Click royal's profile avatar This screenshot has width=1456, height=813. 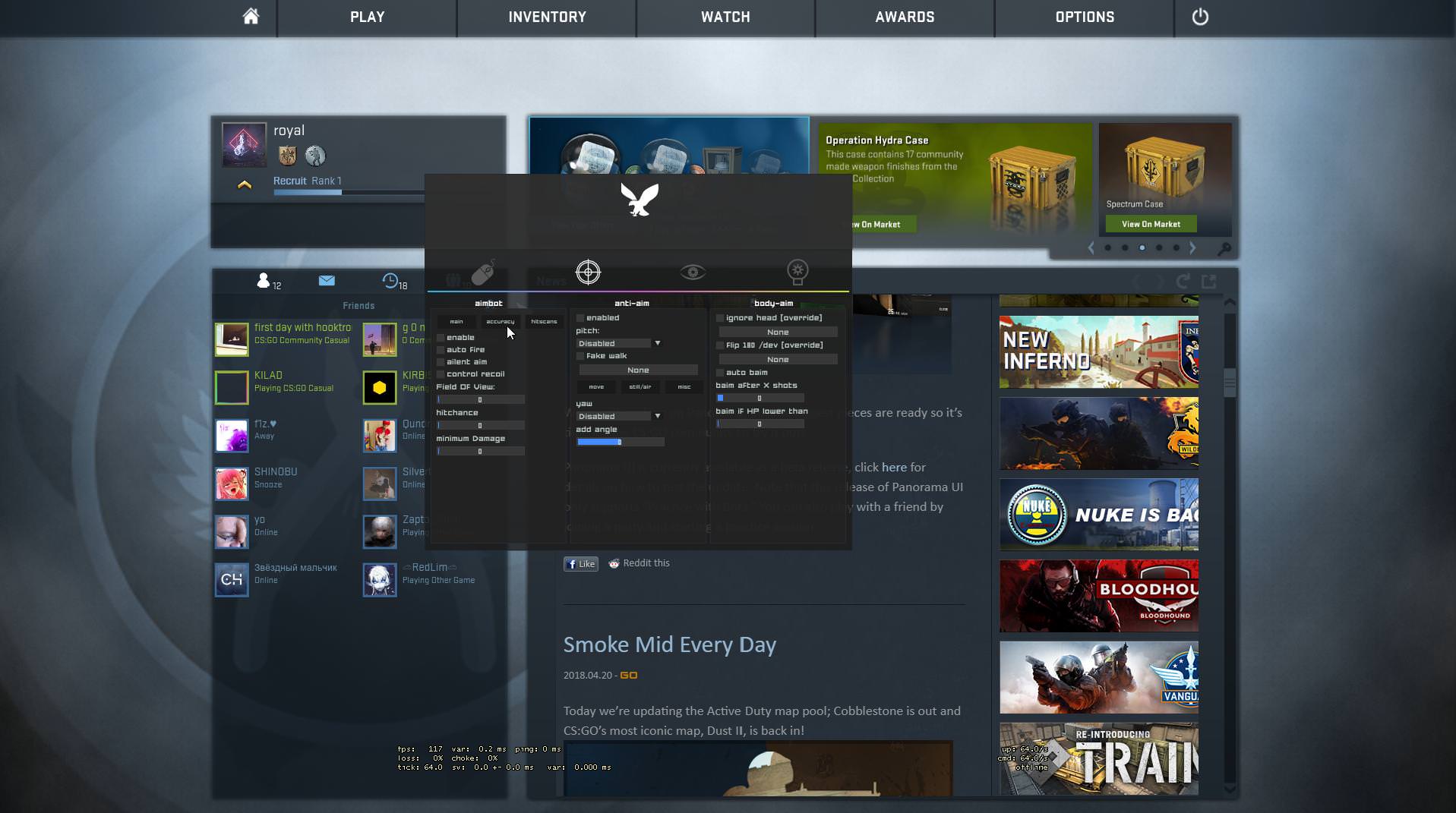tap(244, 144)
